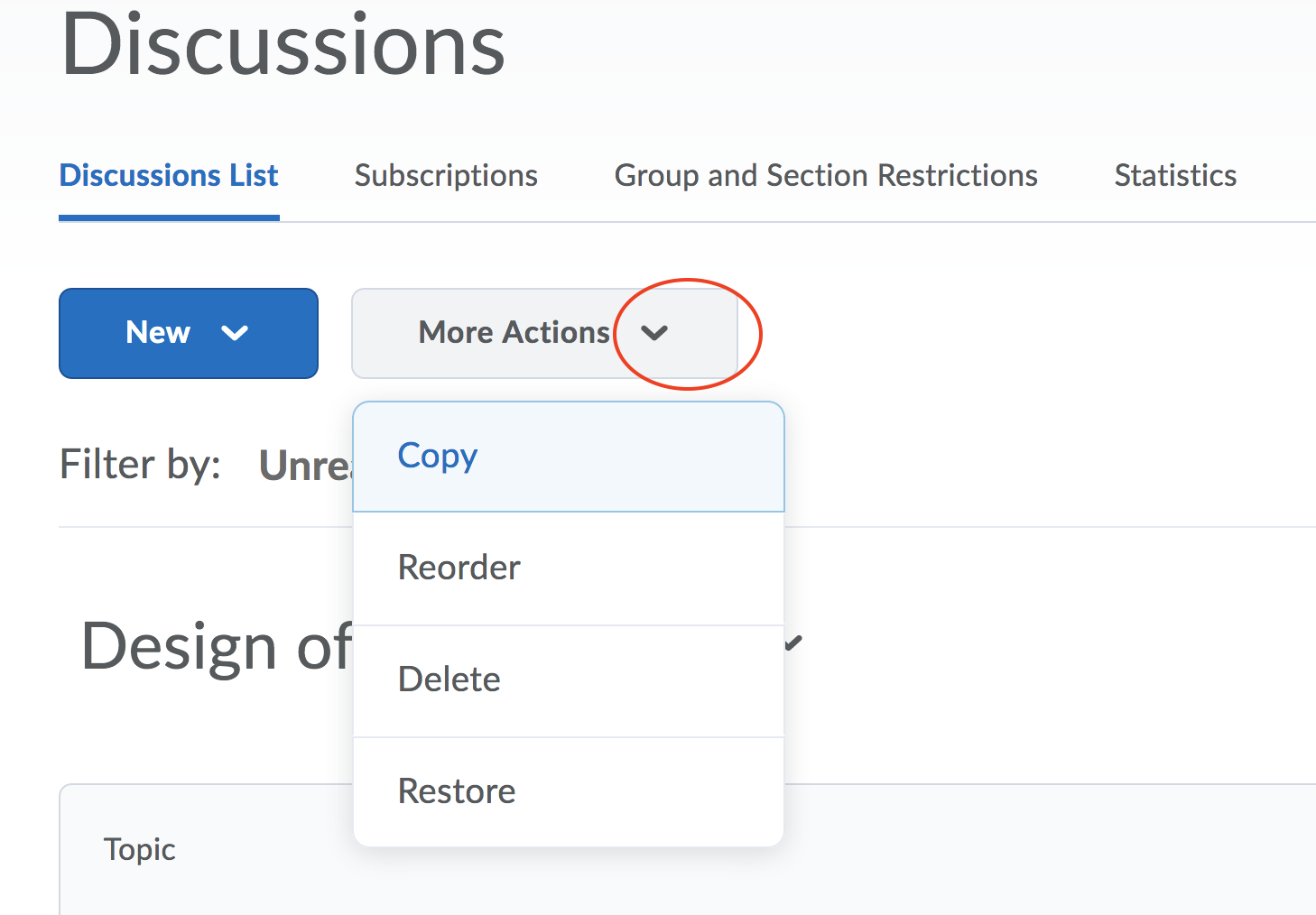Choose Copy from the More Actions menu
Image resolution: width=1316 pixels, height=915 pixels.
438,456
